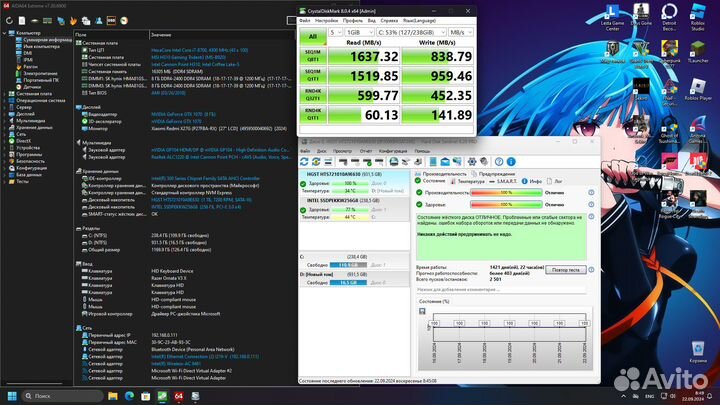Click Hard Disk Sentinel blue notebook toolbar icon
The image size is (720, 405).
433,162
